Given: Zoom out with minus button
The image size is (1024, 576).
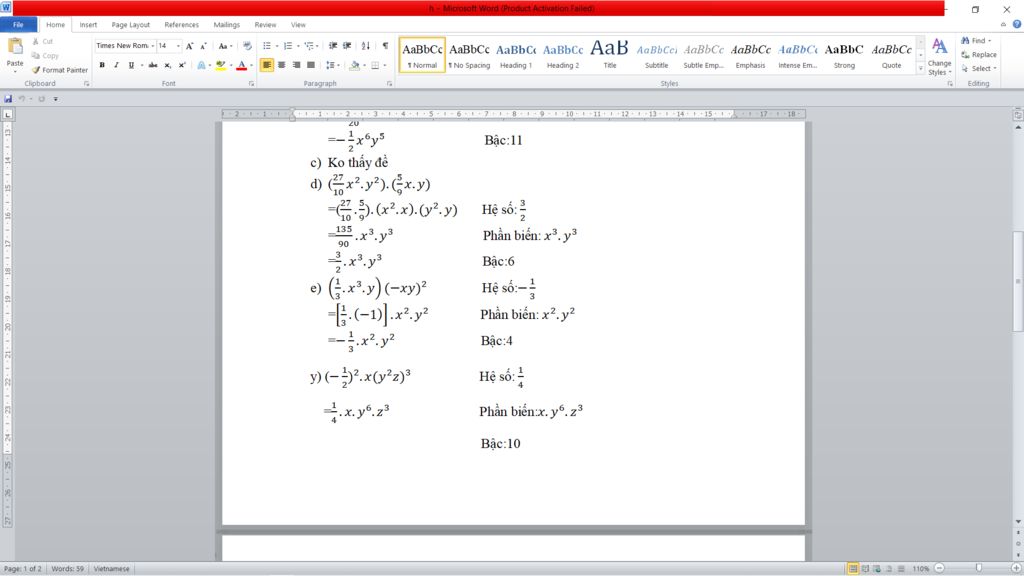Looking at the screenshot, I should coord(939,568).
